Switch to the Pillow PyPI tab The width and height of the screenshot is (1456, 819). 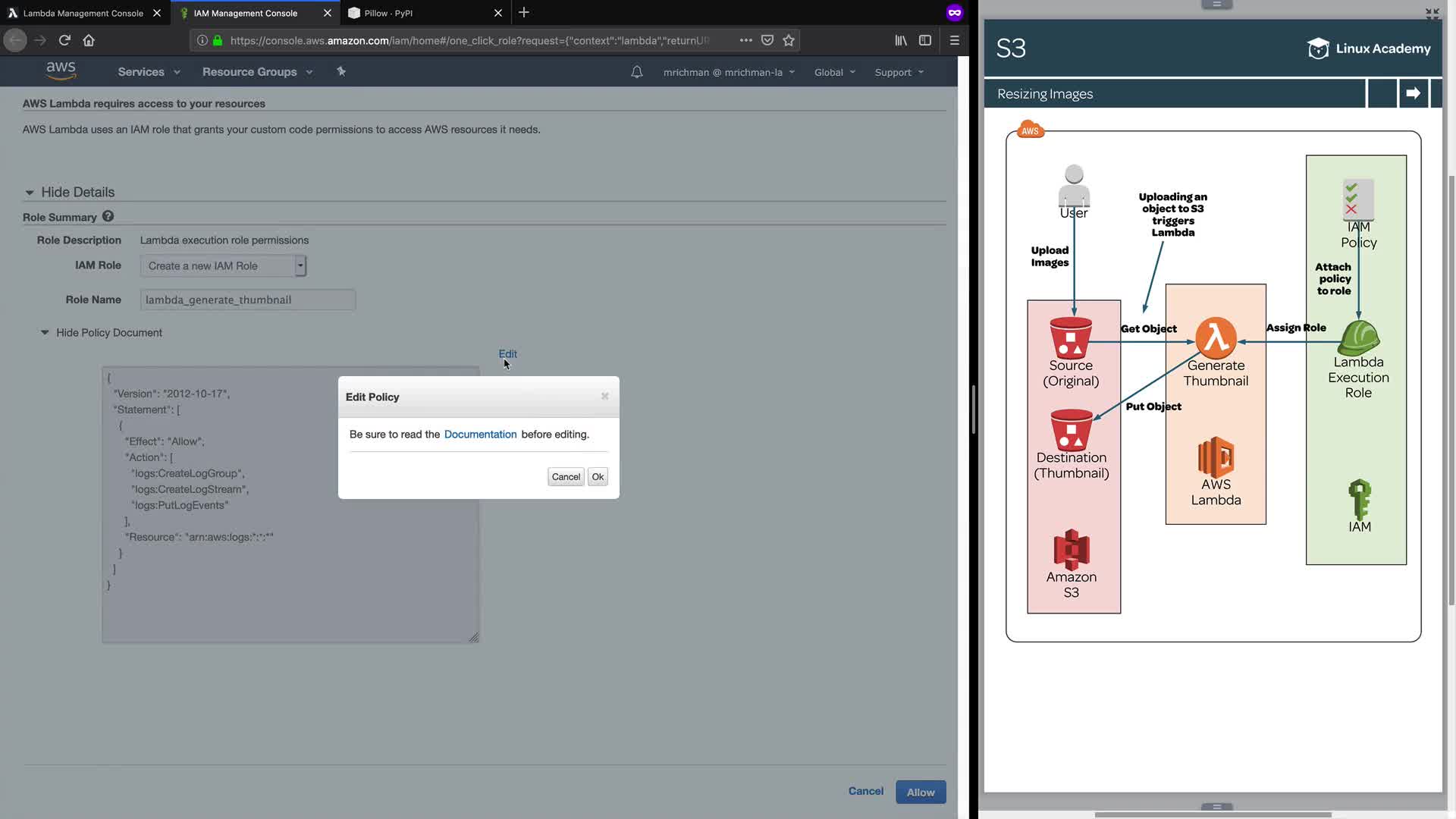388,13
